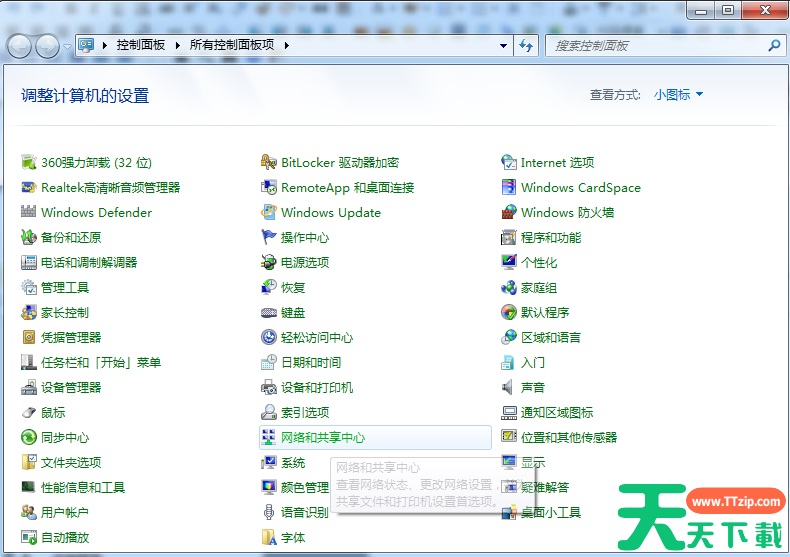Click the Internet 选项 globe icon
The image size is (790, 557).
509,163
